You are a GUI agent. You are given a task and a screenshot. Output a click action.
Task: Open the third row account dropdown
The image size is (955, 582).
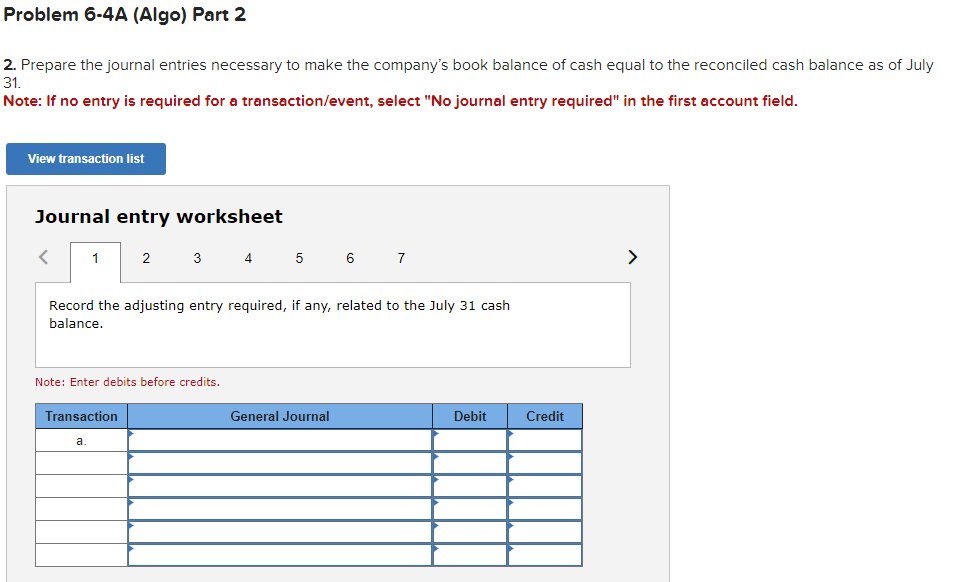tap(280, 486)
